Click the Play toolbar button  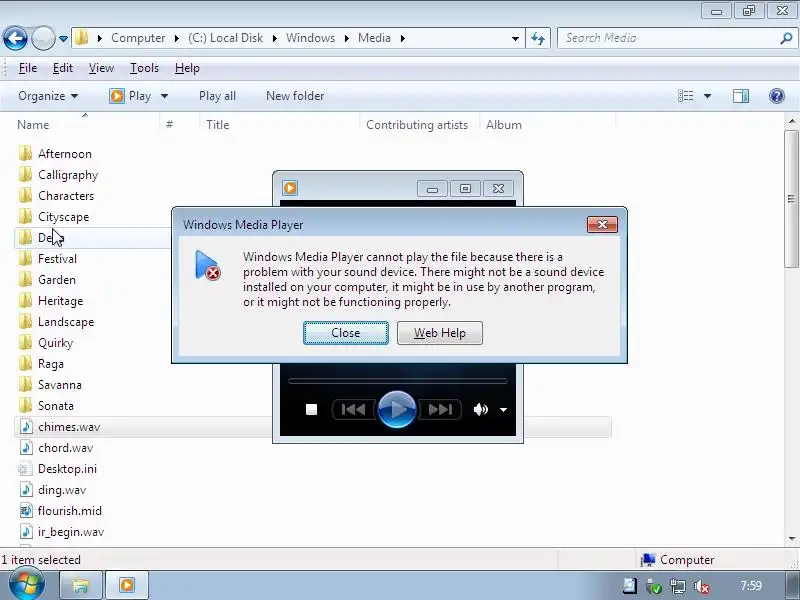[130, 96]
